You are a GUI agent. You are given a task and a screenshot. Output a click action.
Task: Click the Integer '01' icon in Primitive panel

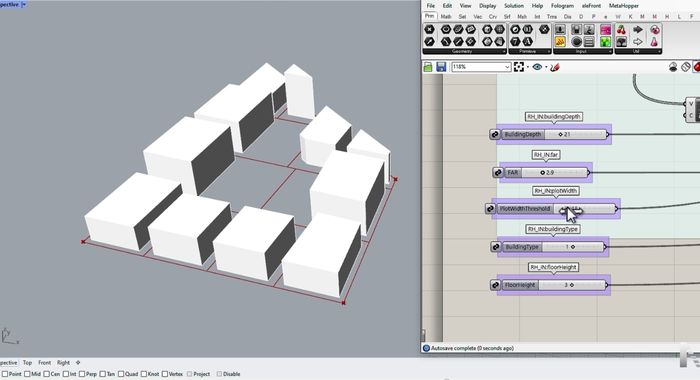[x=527, y=29]
